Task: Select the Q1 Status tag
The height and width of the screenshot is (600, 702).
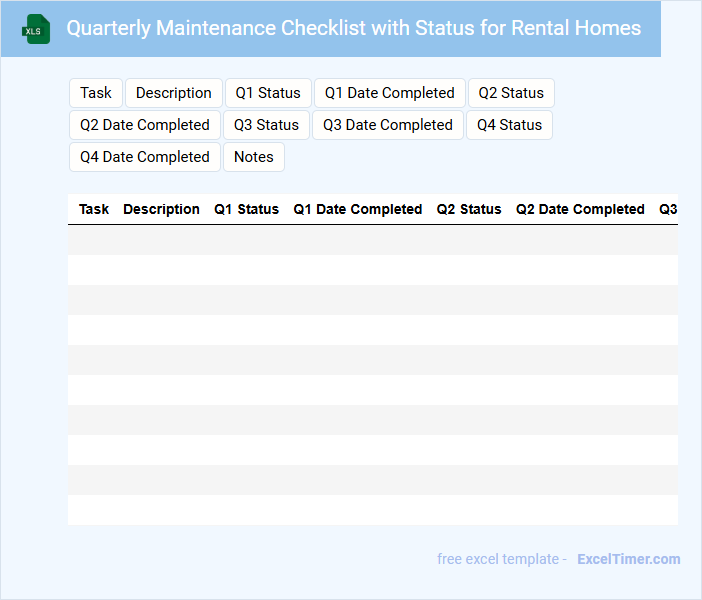Action: pos(268,93)
